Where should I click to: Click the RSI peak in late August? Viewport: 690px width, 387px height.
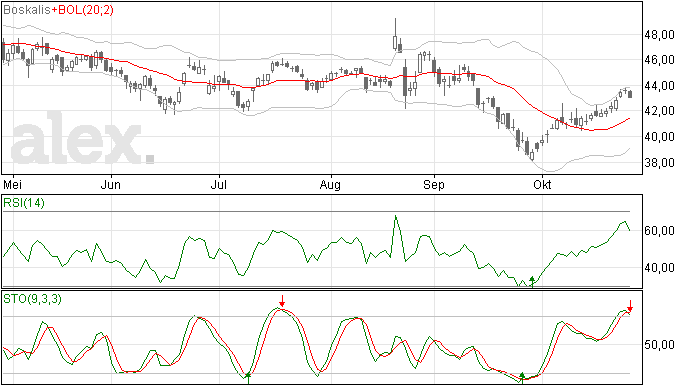tap(396, 216)
